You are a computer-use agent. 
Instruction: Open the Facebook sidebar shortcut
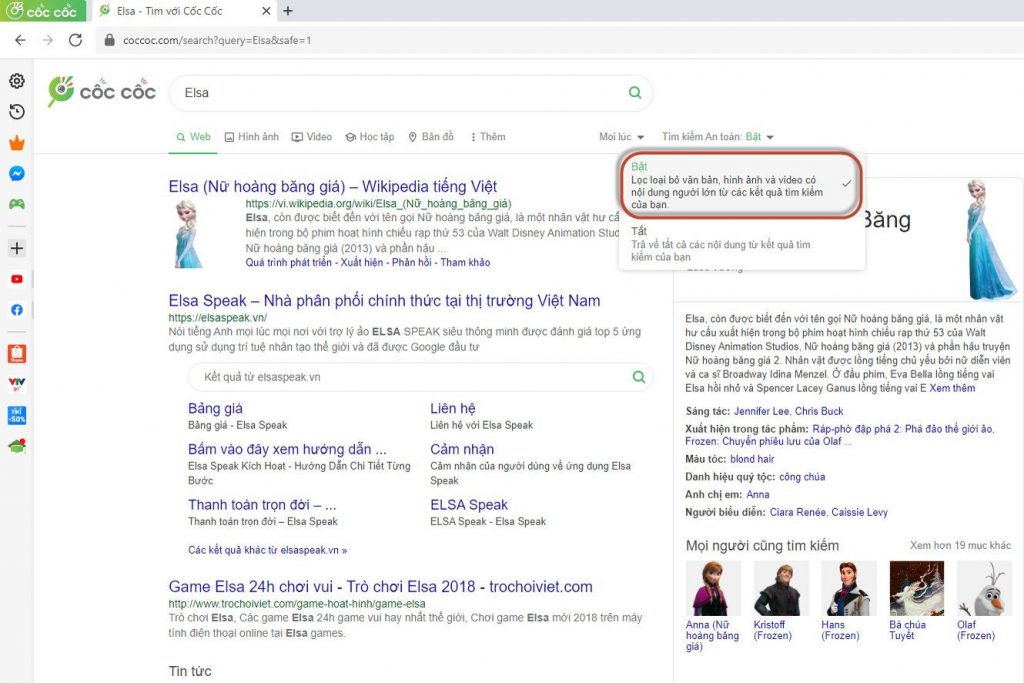17,310
